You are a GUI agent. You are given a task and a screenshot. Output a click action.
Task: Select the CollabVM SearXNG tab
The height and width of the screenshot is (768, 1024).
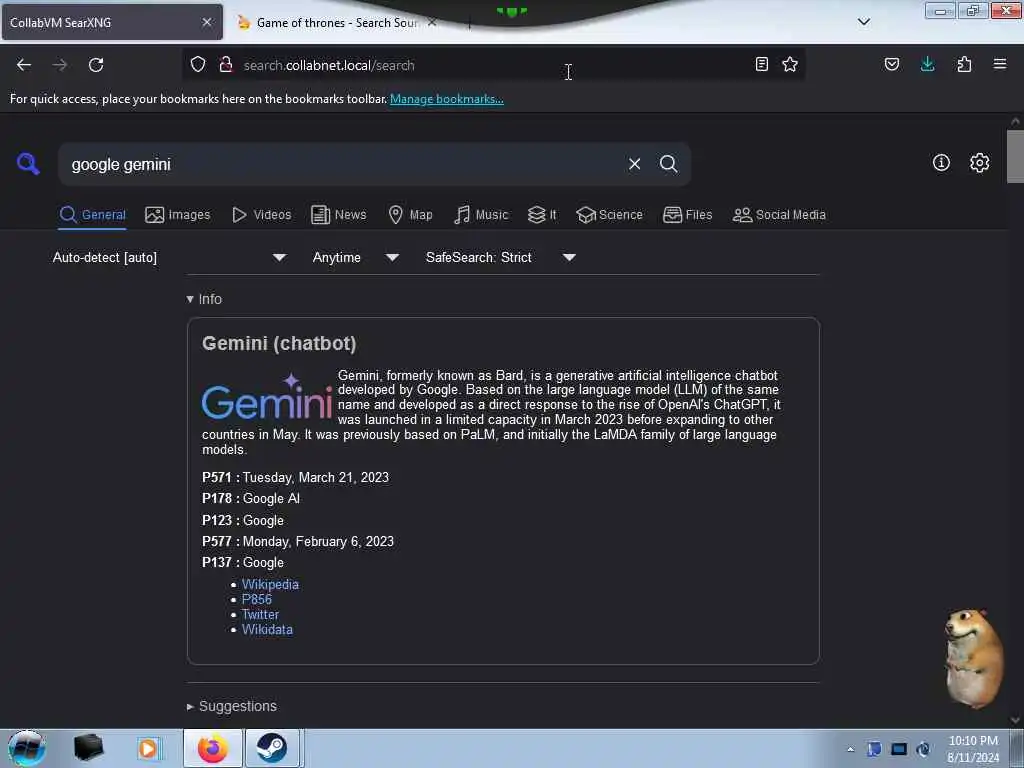111,22
